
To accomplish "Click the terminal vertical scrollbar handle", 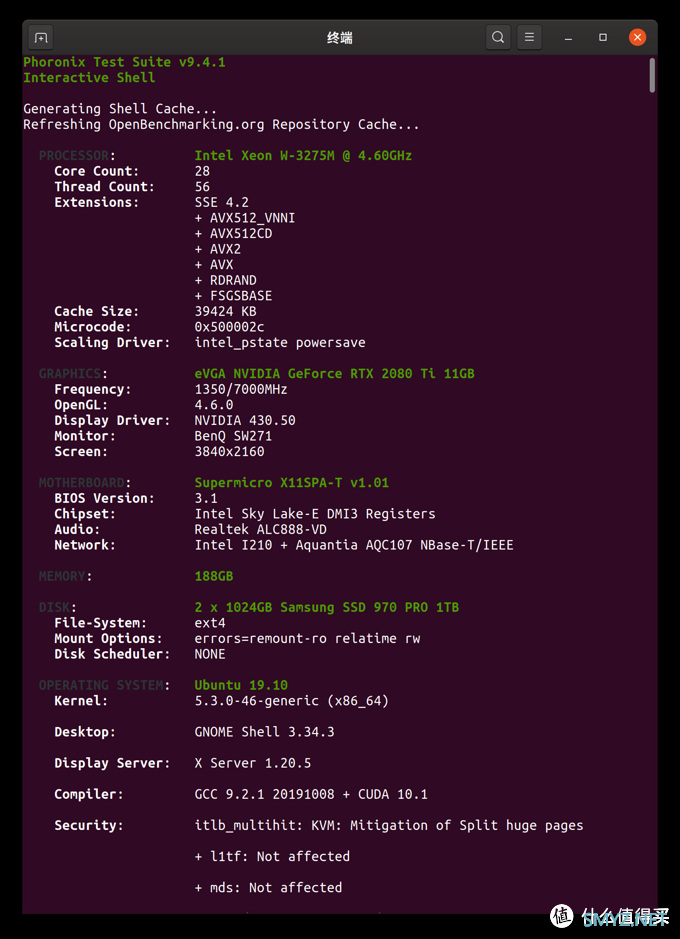I will coord(652,75).
